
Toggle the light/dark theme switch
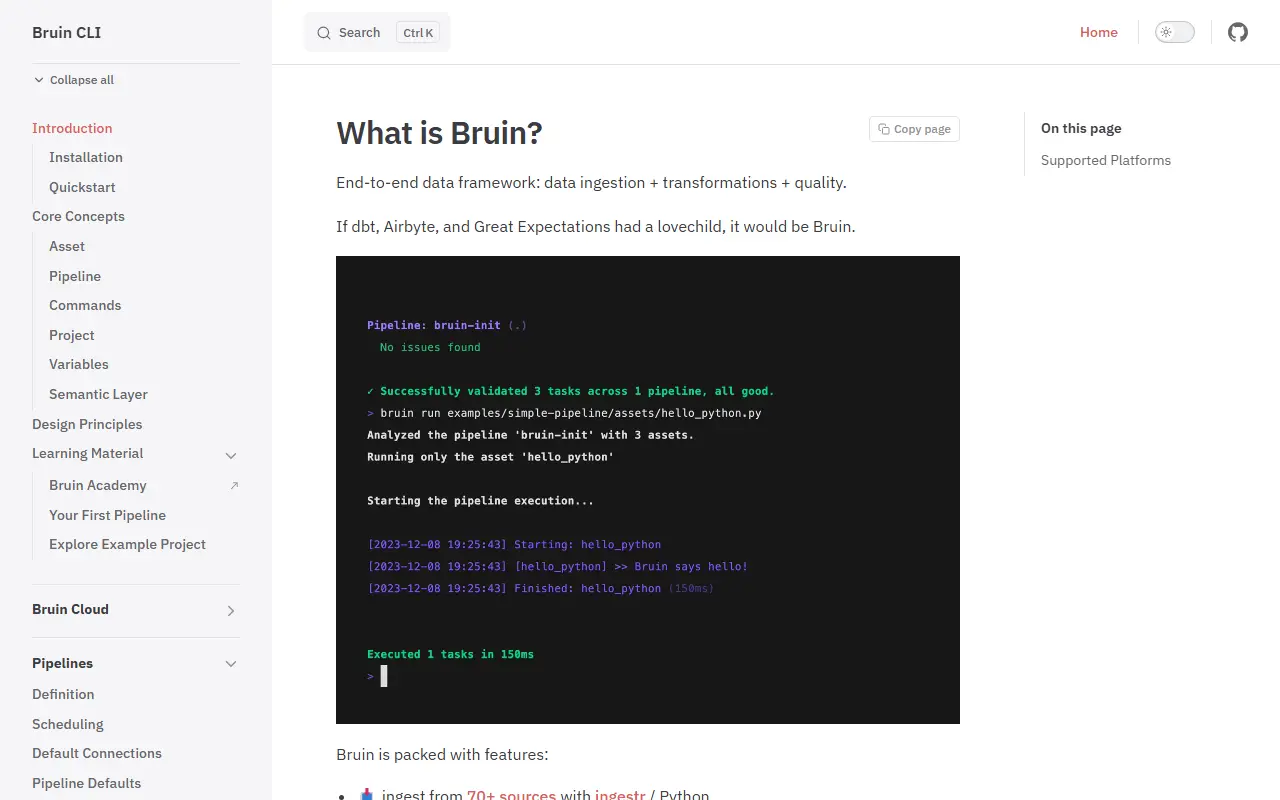pos(1175,32)
